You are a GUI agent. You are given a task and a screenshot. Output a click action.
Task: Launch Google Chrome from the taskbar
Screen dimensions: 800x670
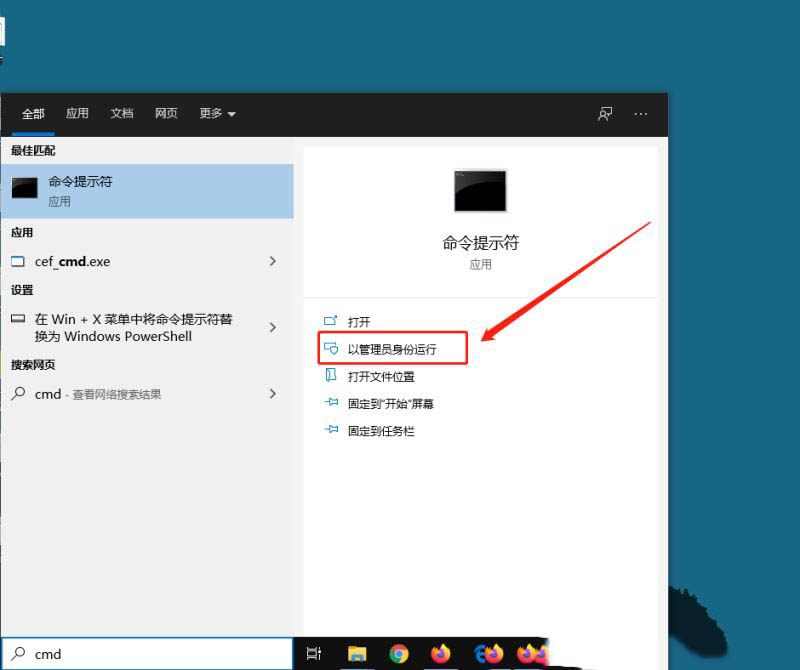pyautogui.click(x=399, y=654)
